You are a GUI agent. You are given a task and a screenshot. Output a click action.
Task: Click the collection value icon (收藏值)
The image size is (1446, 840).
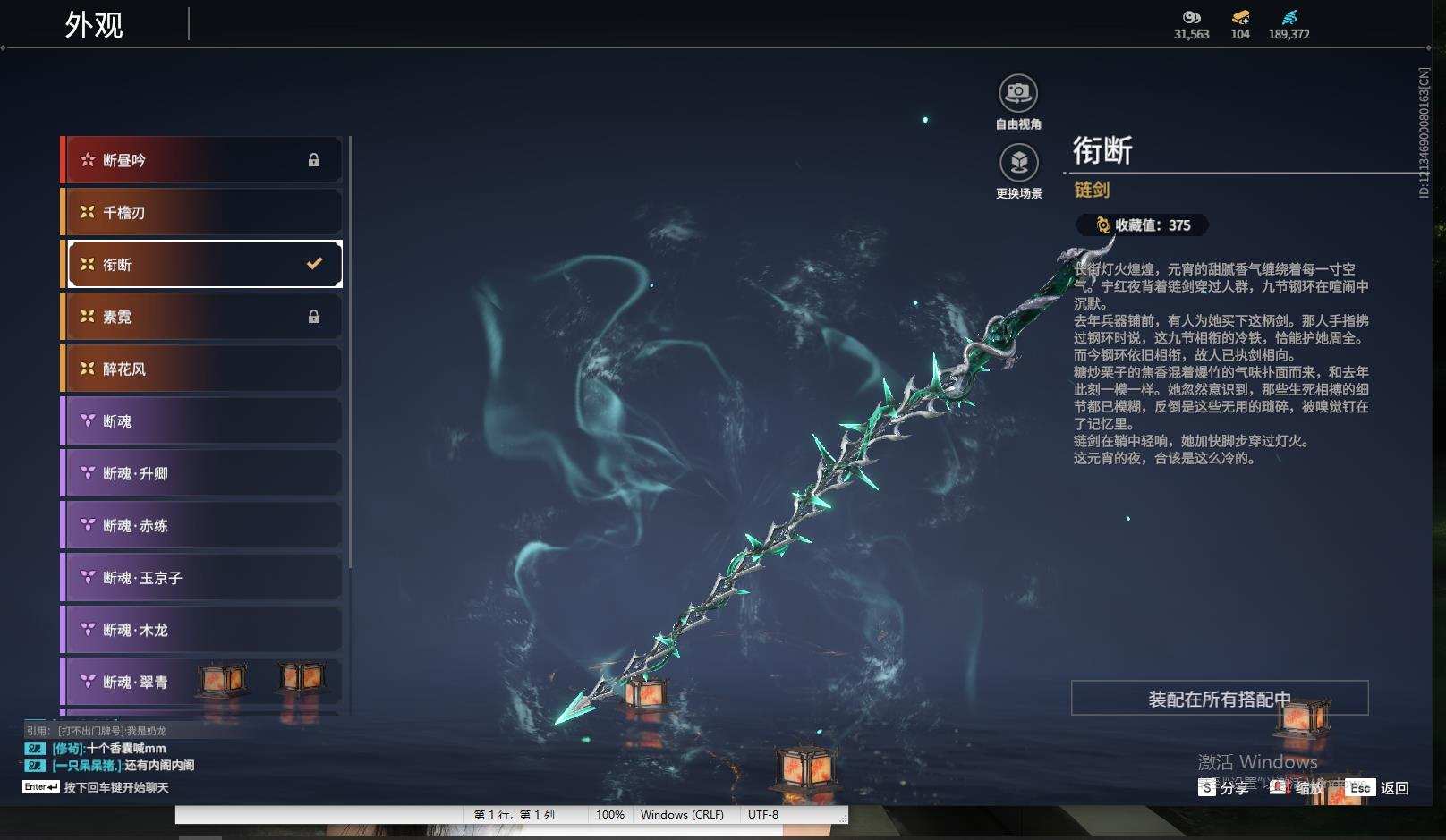(1102, 225)
